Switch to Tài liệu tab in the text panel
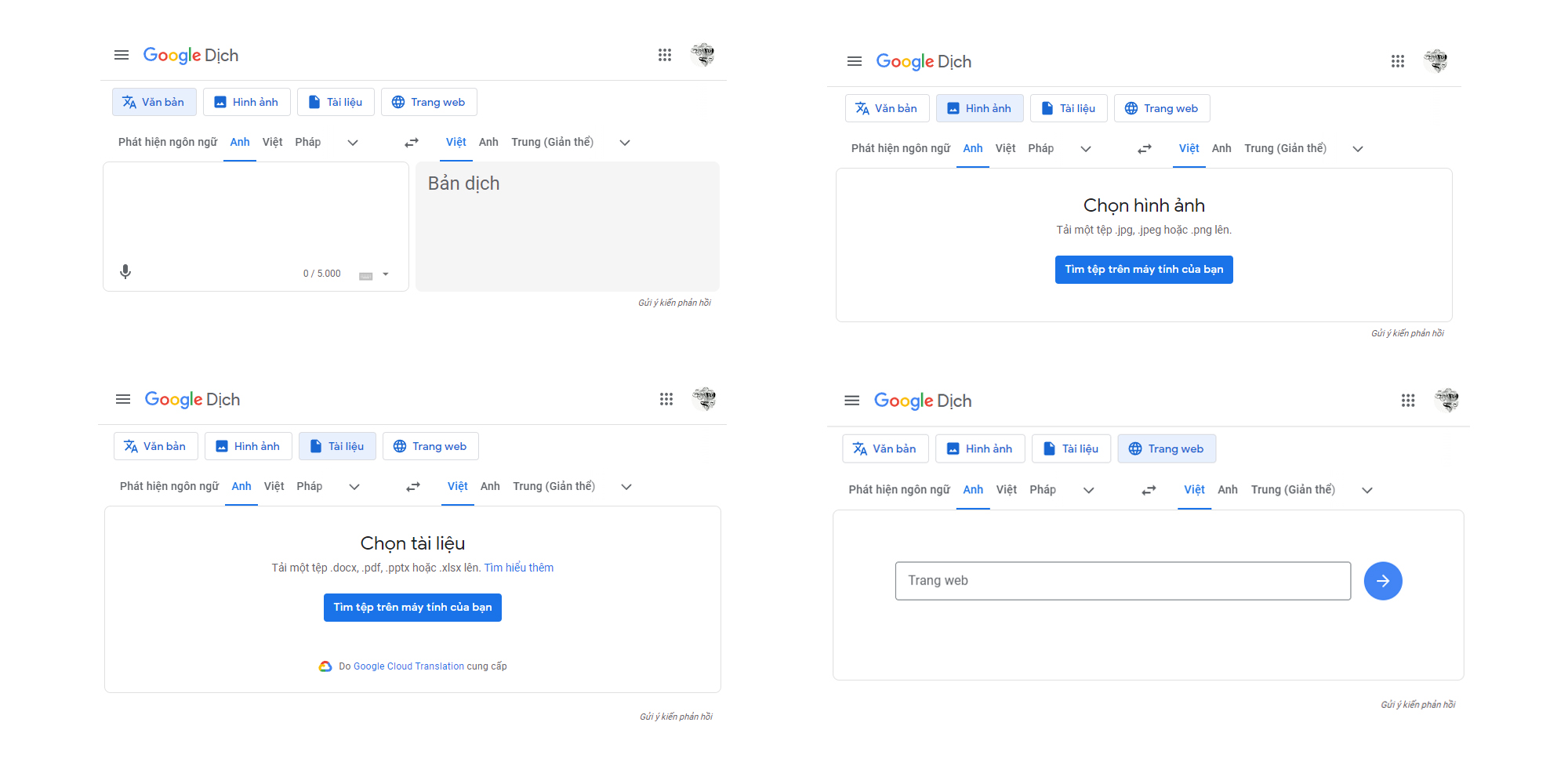This screenshot has width=1568, height=784. coord(336,103)
